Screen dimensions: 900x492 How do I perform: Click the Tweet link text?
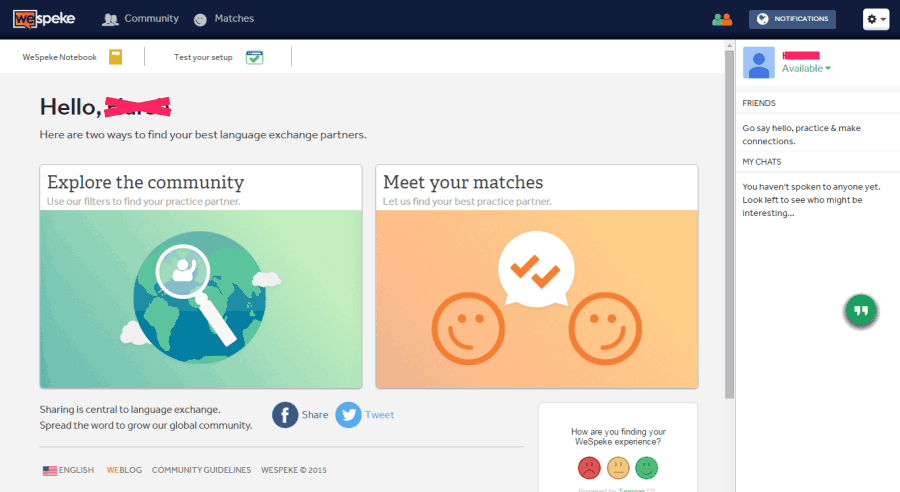click(379, 414)
